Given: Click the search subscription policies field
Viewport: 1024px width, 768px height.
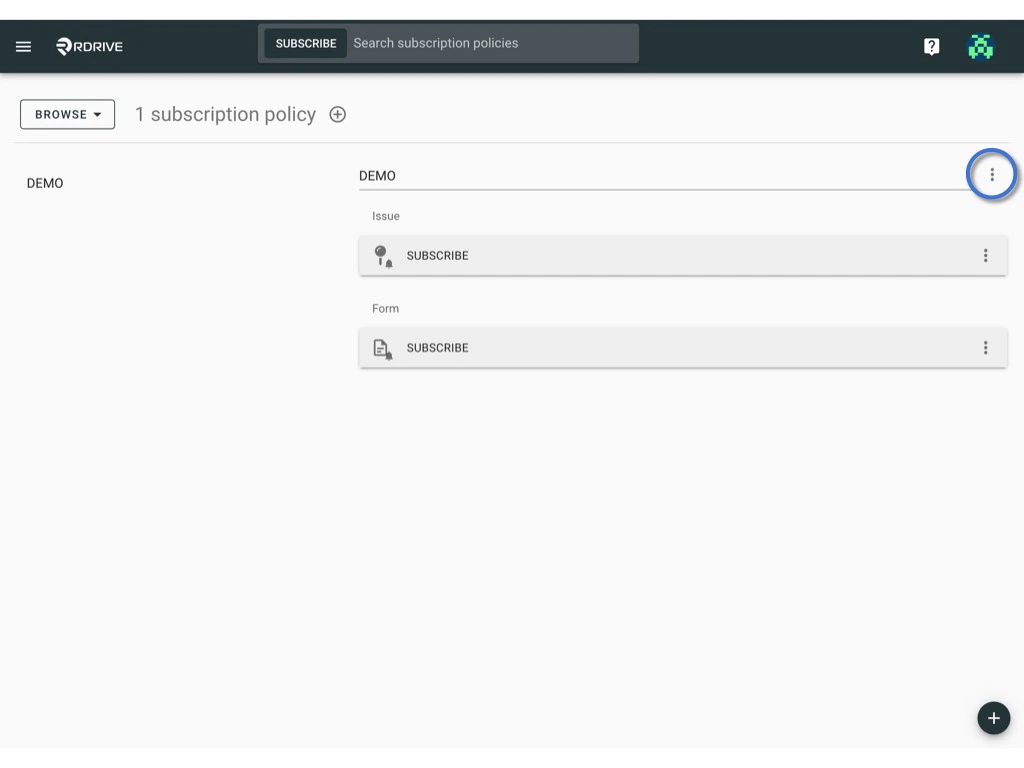Looking at the screenshot, I should point(490,43).
